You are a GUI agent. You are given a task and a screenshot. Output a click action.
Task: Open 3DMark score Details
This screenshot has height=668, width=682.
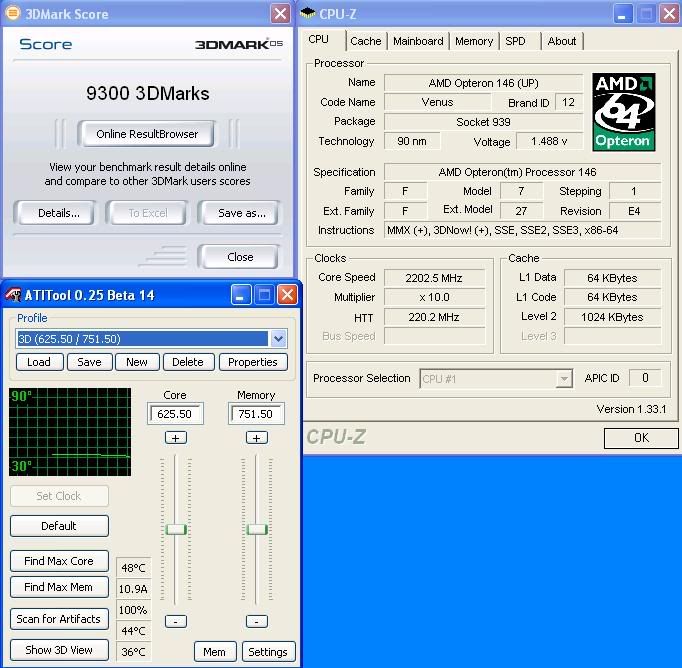click(x=58, y=213)
